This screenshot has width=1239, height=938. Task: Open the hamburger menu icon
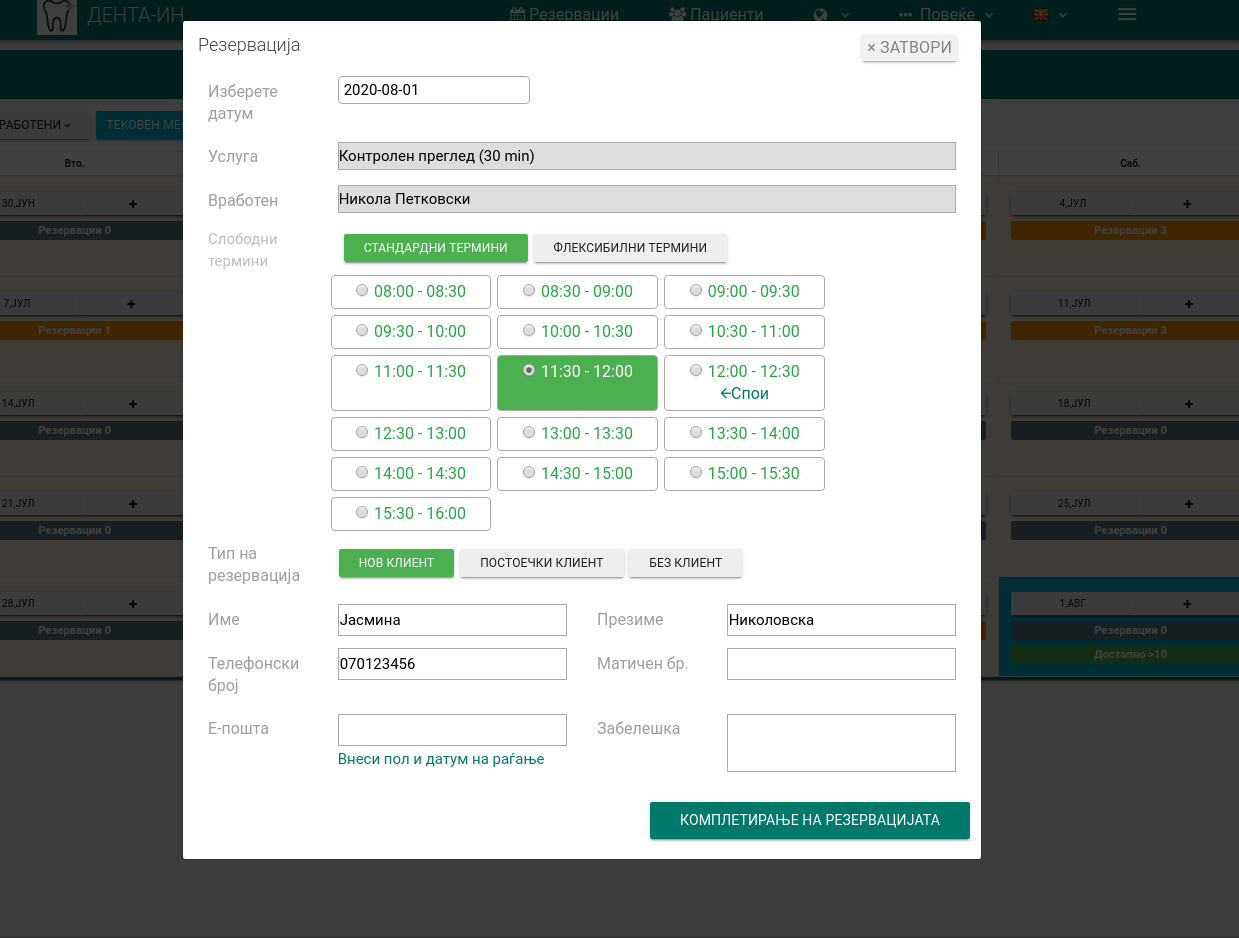click(1127, 14)
